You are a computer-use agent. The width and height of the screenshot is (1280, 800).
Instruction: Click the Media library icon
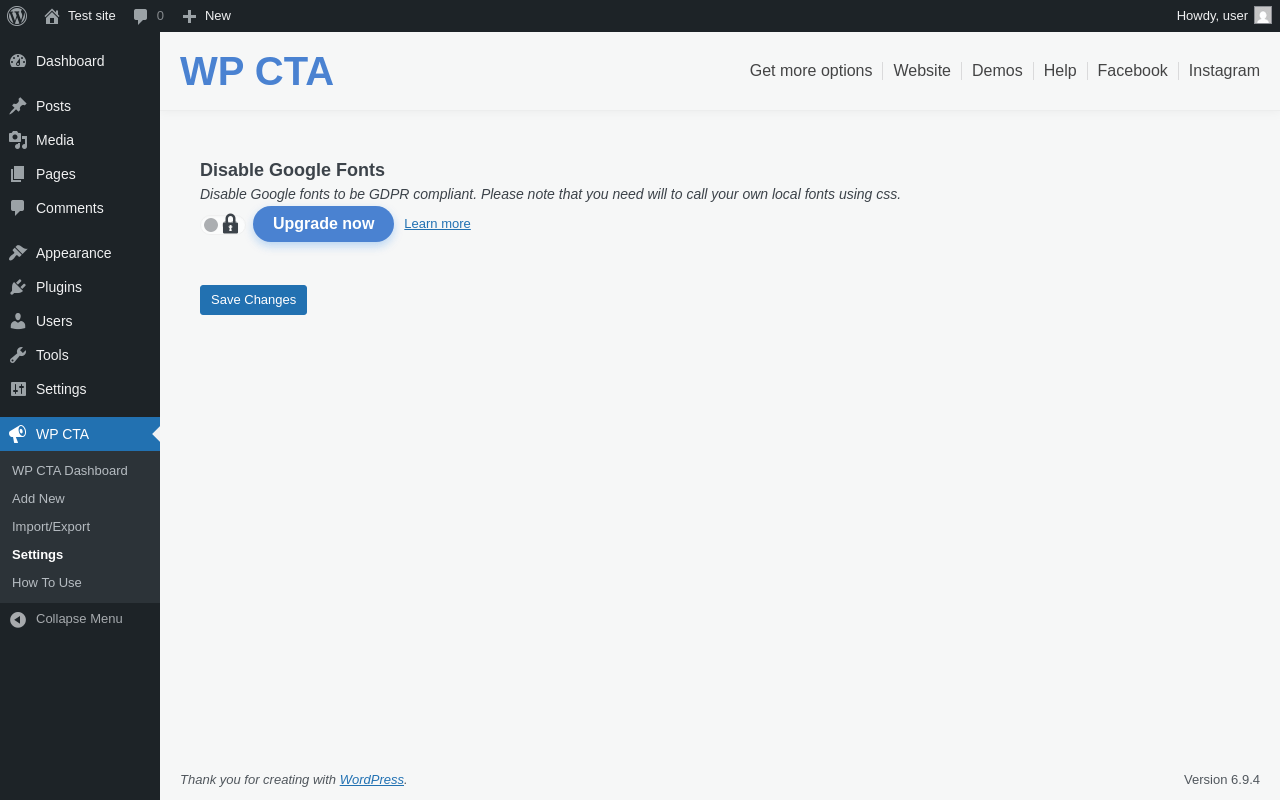click(x=18, y=140)
